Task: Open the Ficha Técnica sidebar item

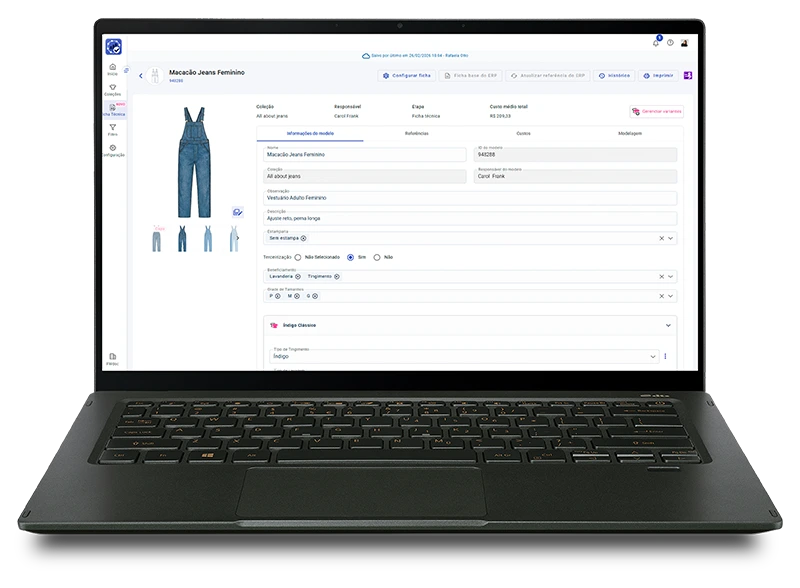Action: pos(114,109)
